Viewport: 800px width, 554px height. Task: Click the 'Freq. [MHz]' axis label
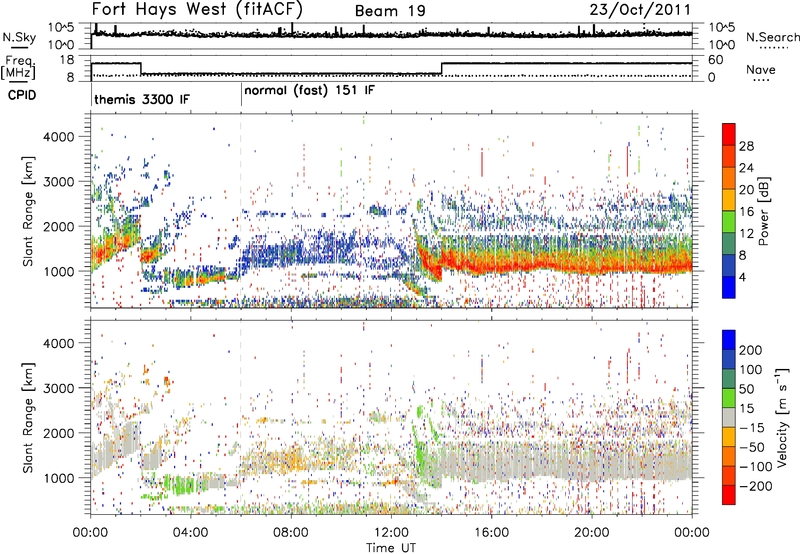tap(18, 67)
